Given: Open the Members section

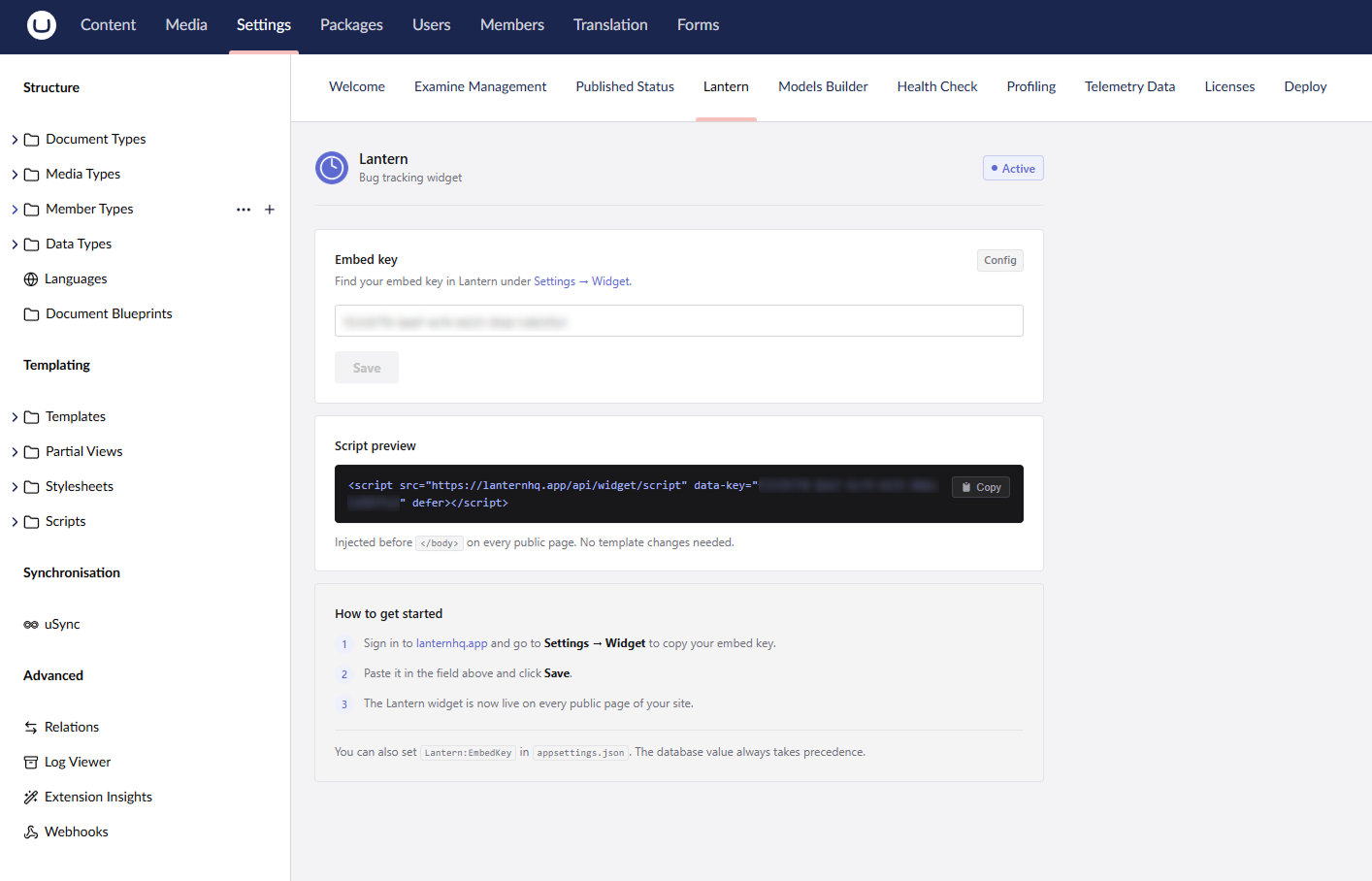Looking at the screenshot, I should click(512, 25).
